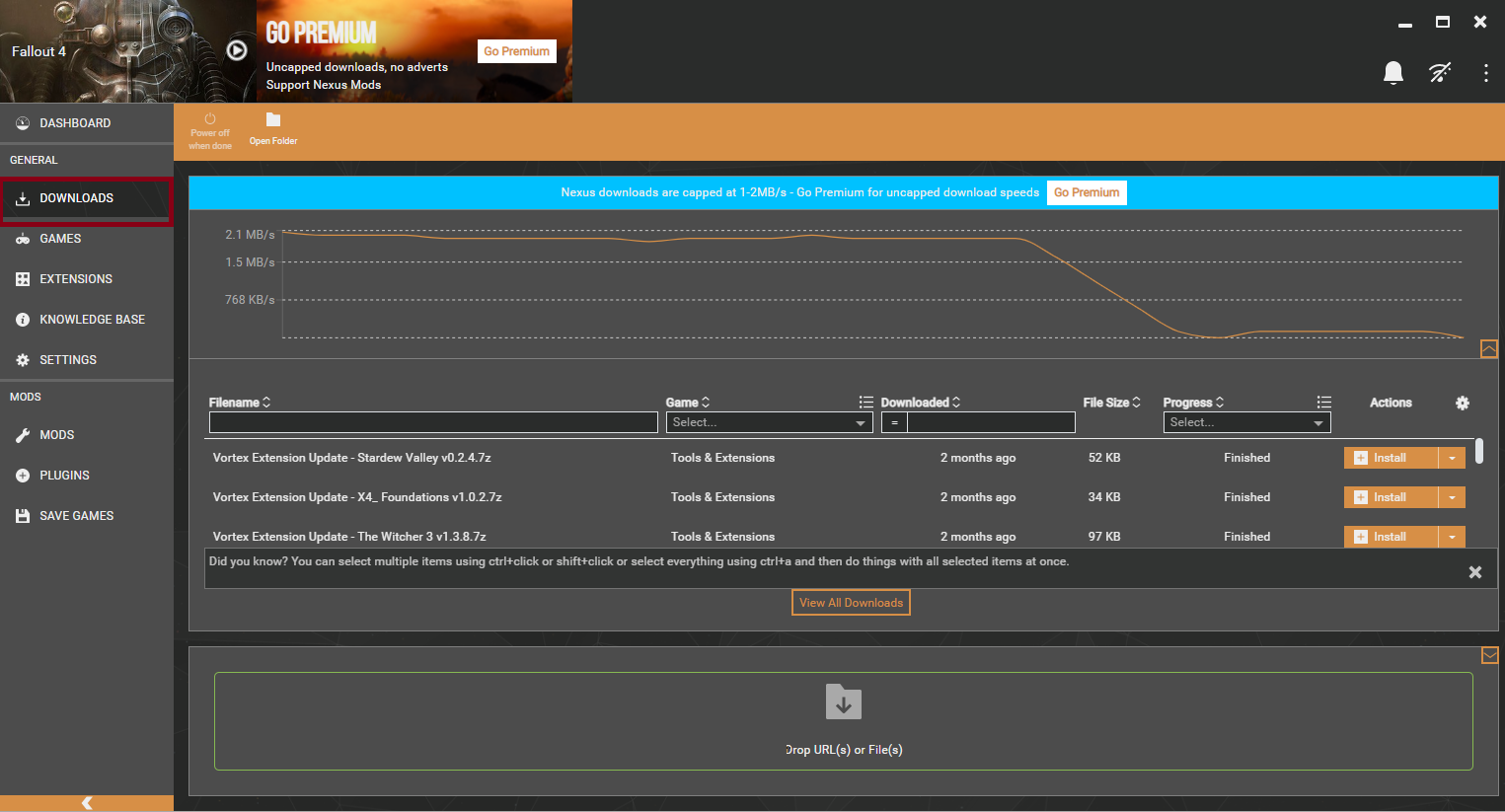Click the 34 KB file size cell
Screen dimensions: 1505x812
(1104, 497)
